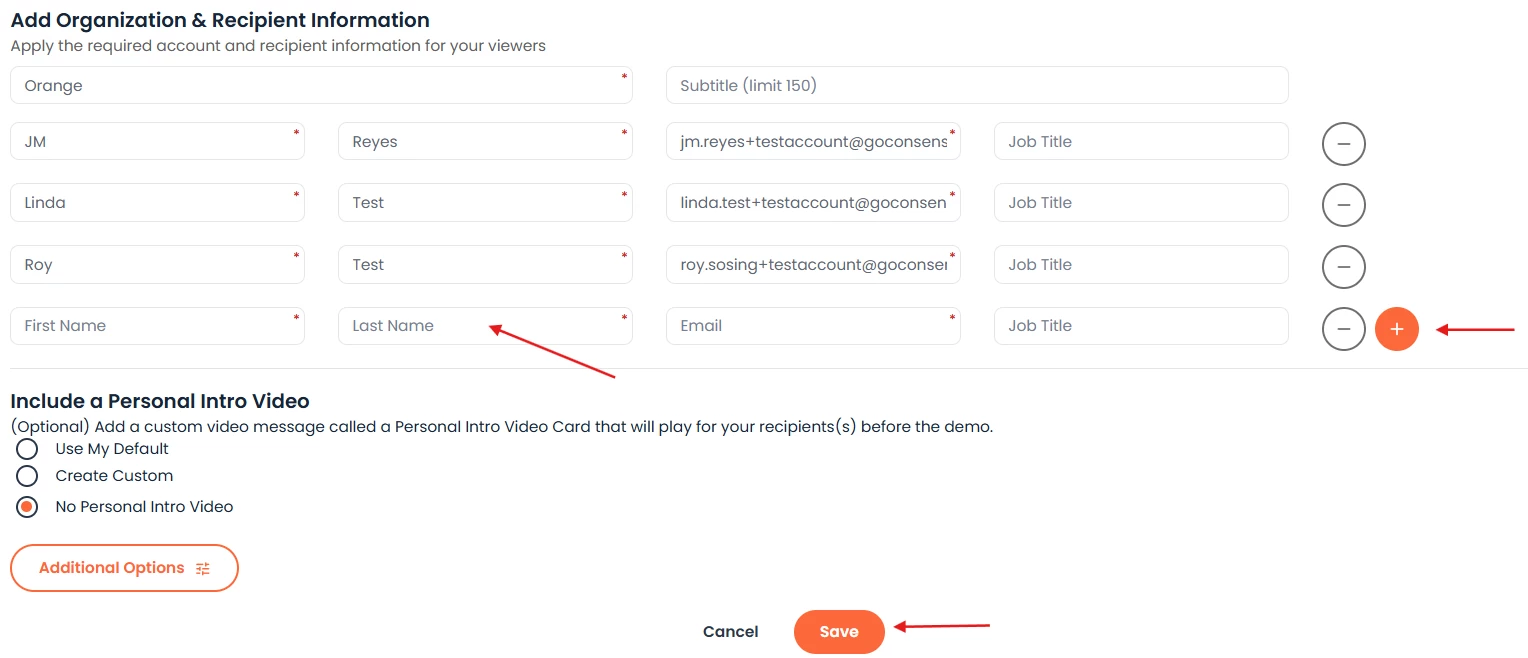The height and width of the screenshot is (658, 1528).
Task: Choose the Create Custom intro video option
Action: coord(27,476)
